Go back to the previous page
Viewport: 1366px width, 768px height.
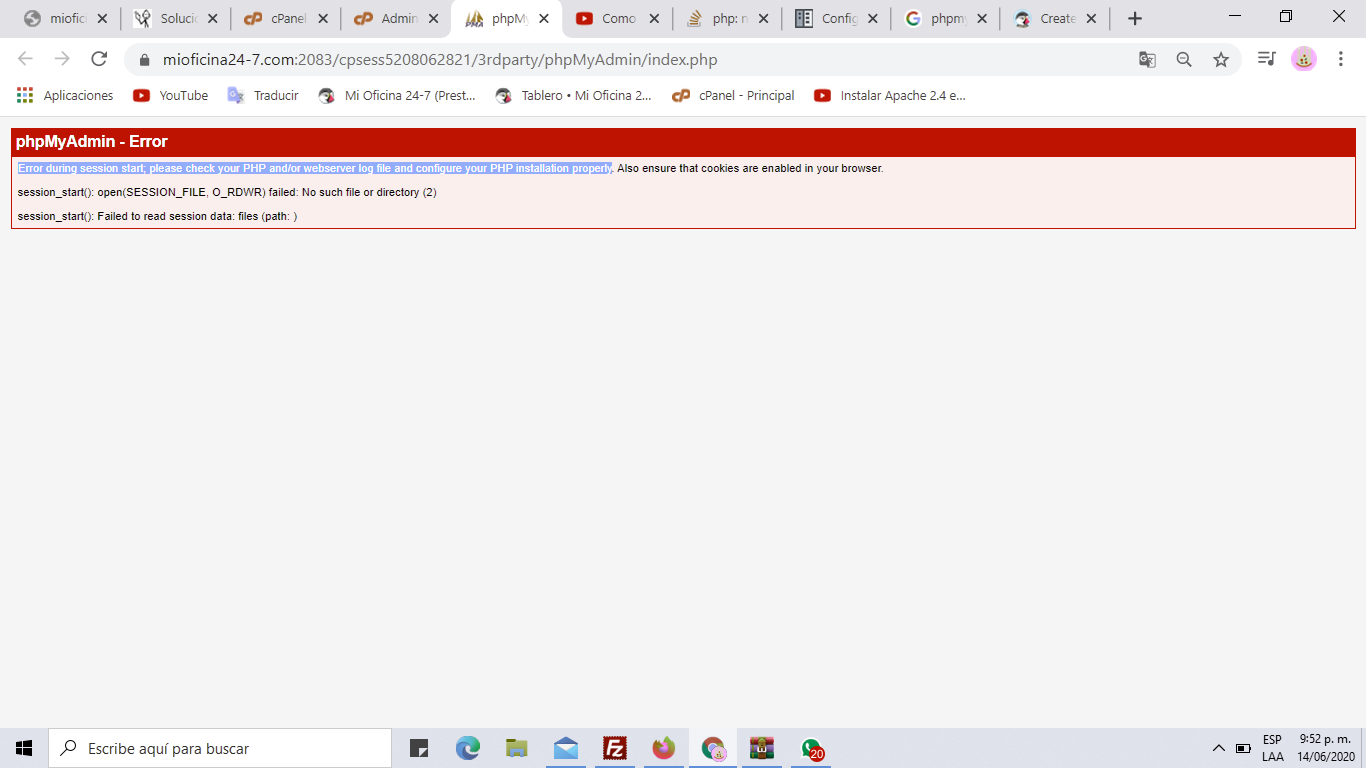26,59
